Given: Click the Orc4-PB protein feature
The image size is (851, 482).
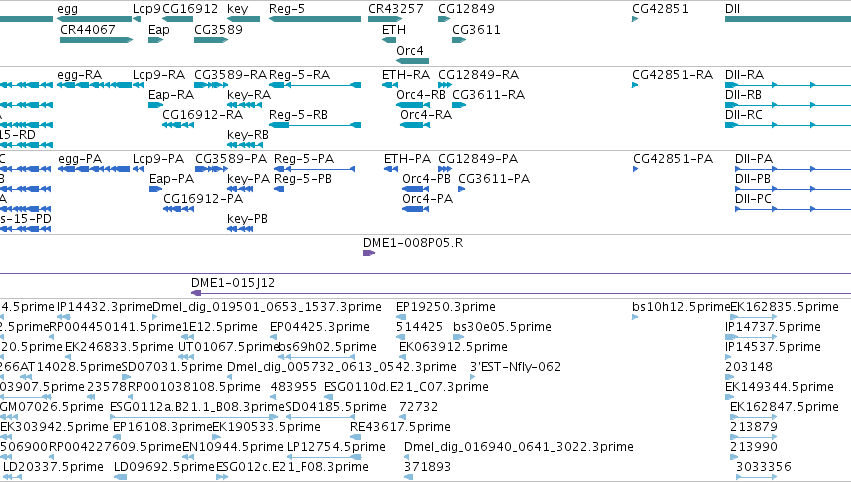Looking at the screenshot, I should [416, 189].
